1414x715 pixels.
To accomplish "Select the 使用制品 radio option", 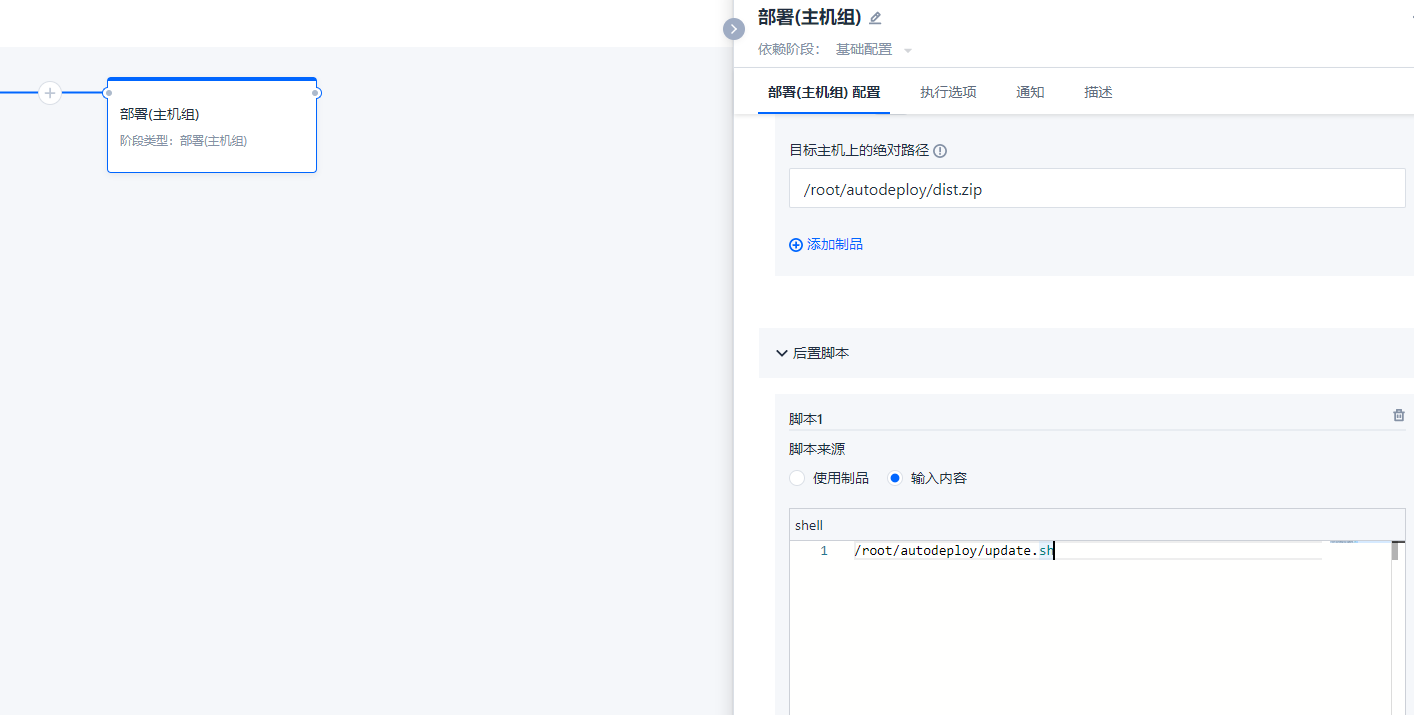I will pos(797,478).
